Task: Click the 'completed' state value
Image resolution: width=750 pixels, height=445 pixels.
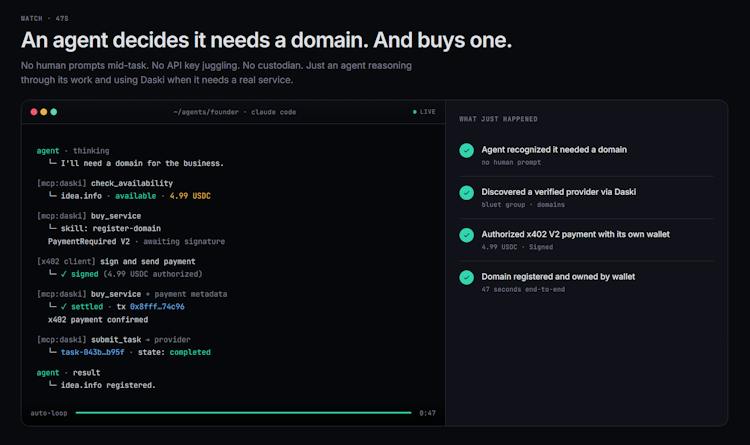Action: point(190,352)
